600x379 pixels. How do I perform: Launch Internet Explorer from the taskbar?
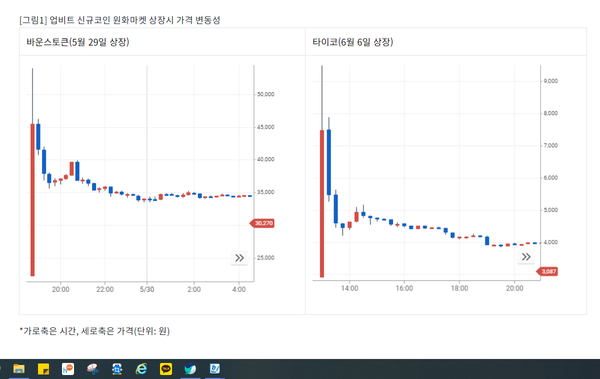tap(141, 369)
